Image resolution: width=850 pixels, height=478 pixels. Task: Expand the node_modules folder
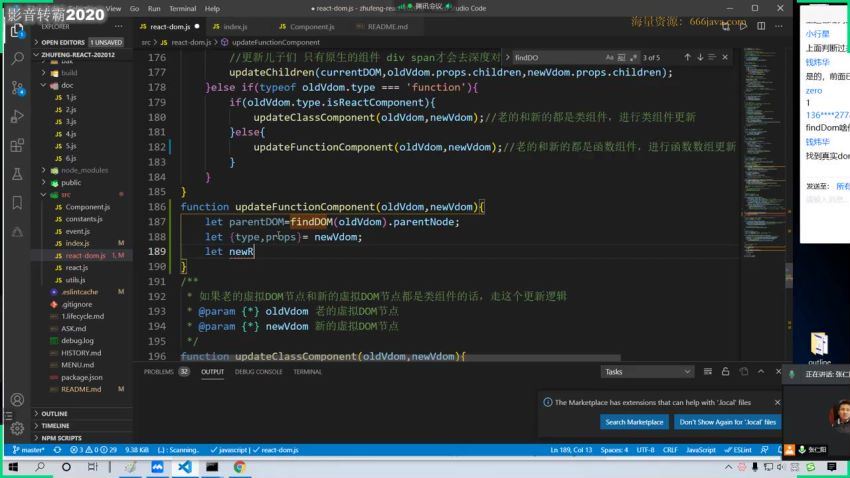tap(84, 170)
